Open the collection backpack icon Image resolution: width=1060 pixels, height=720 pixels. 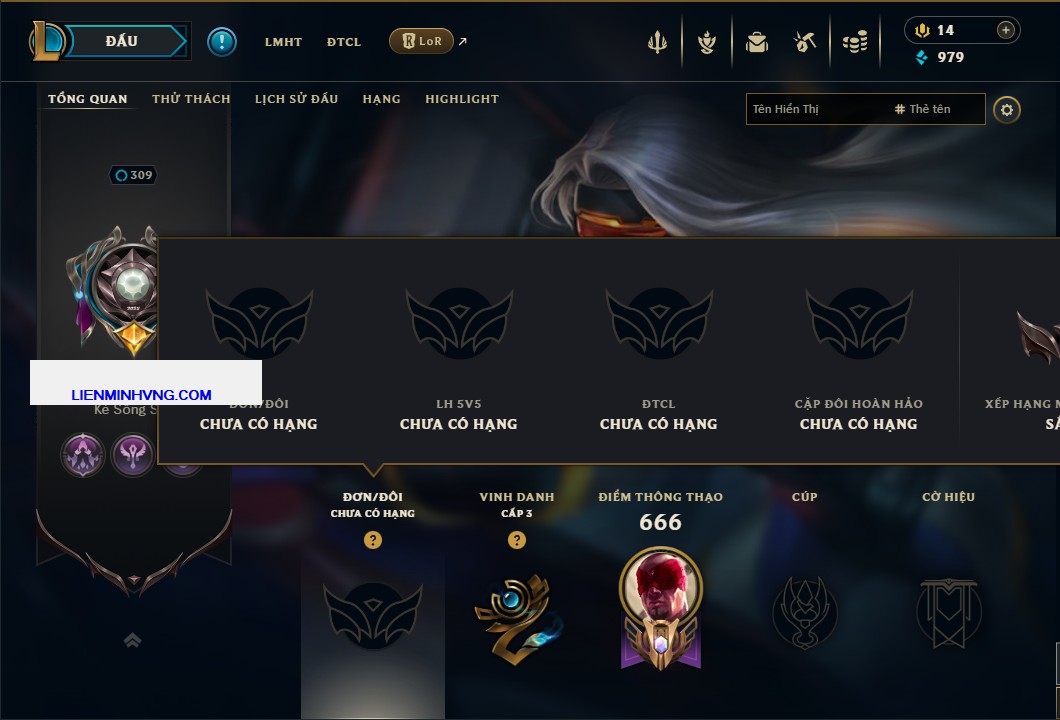[756, 43]
